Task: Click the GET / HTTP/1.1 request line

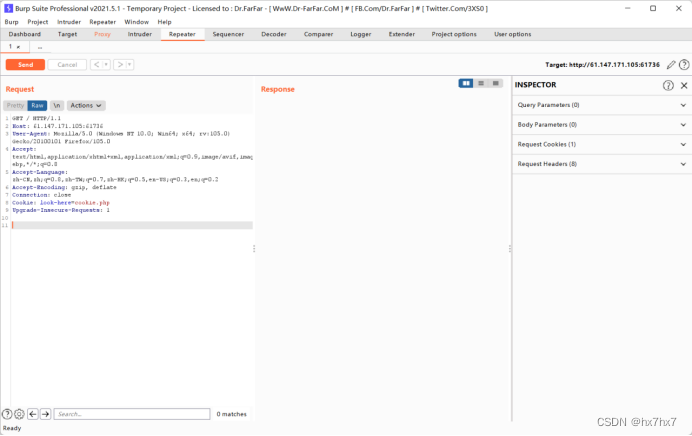Action: pos(37,118)
